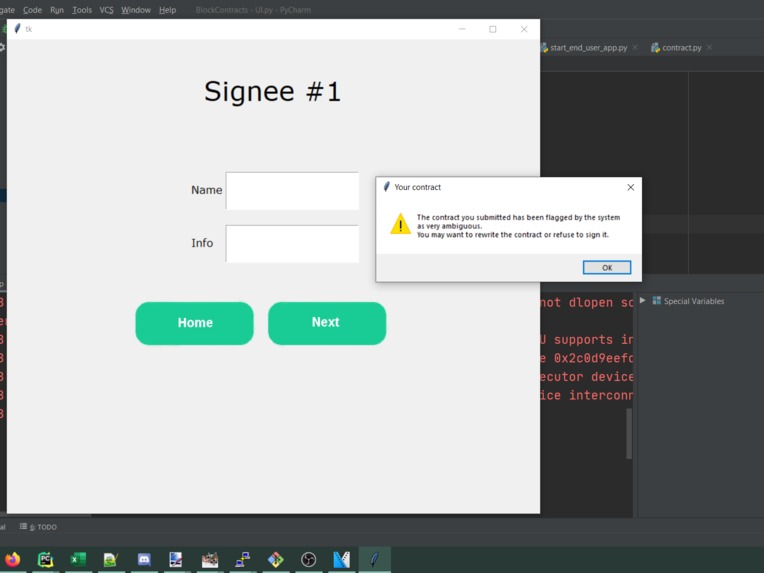764x573 pixels.
Task: Click the Next button in the Signee window
Action: (x=327, y=323)
